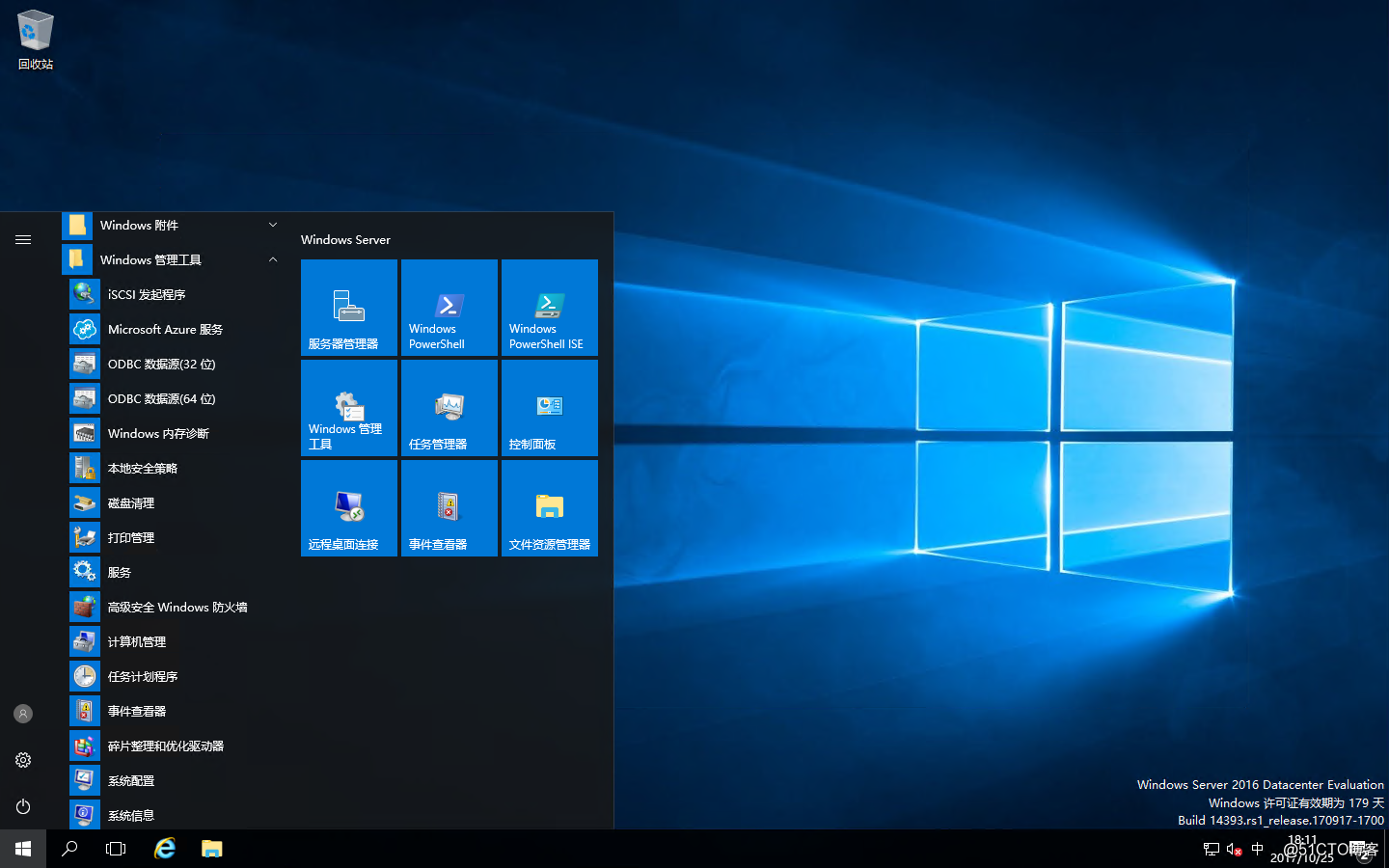Screen dimensions: 1389x868
Task: Launch 磁盘清理 utility
Action: point(176,502)
